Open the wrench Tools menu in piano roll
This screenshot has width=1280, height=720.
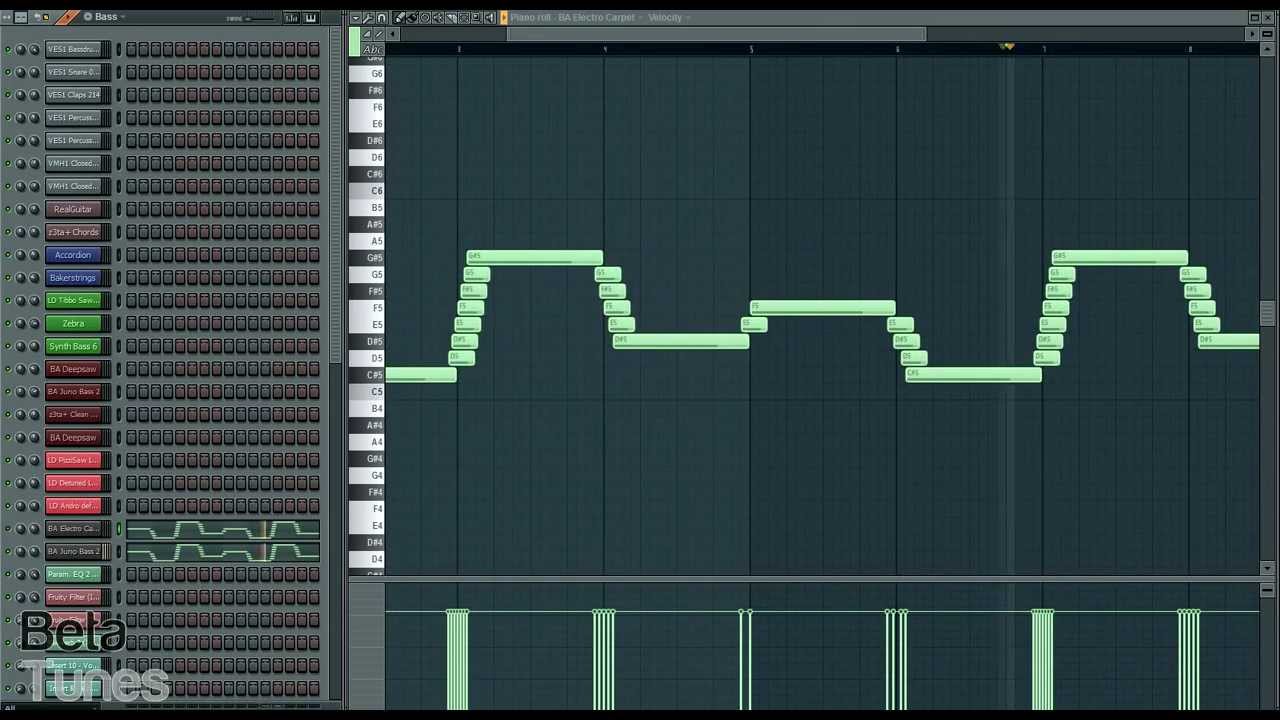(x=368, y=17)
